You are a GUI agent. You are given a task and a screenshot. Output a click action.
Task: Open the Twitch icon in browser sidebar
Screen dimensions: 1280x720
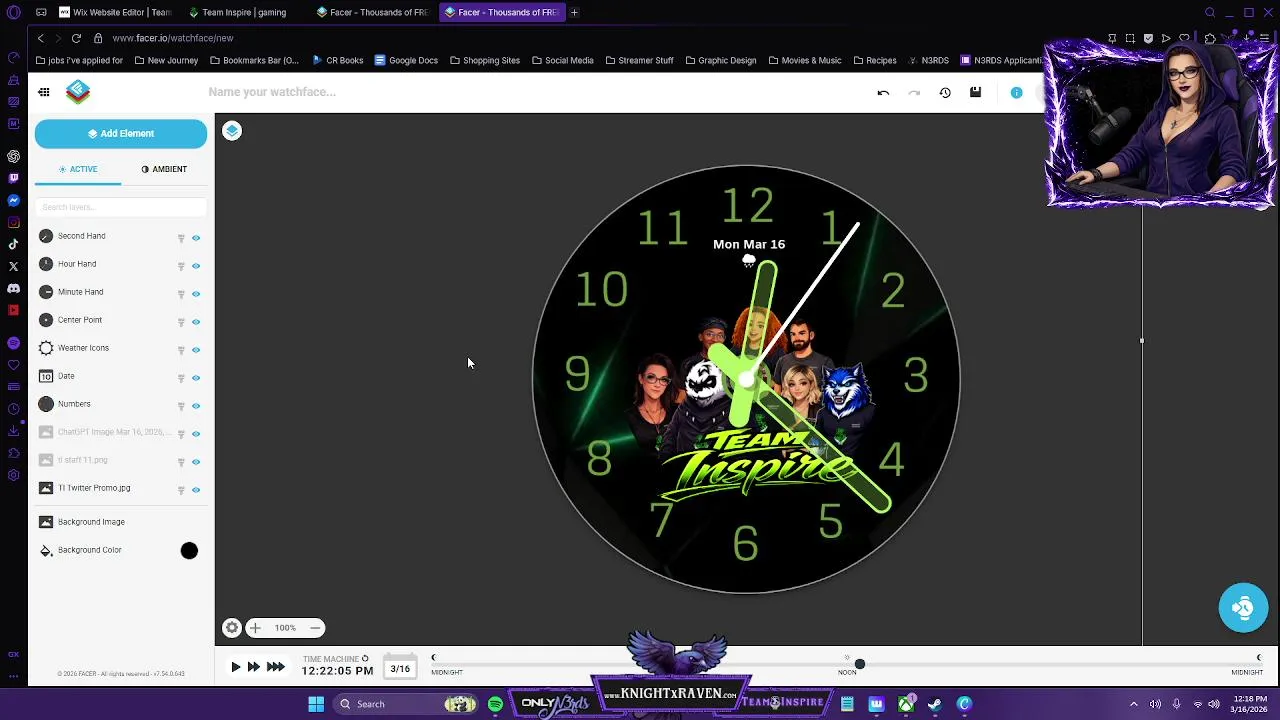click(x=13, y=178)
